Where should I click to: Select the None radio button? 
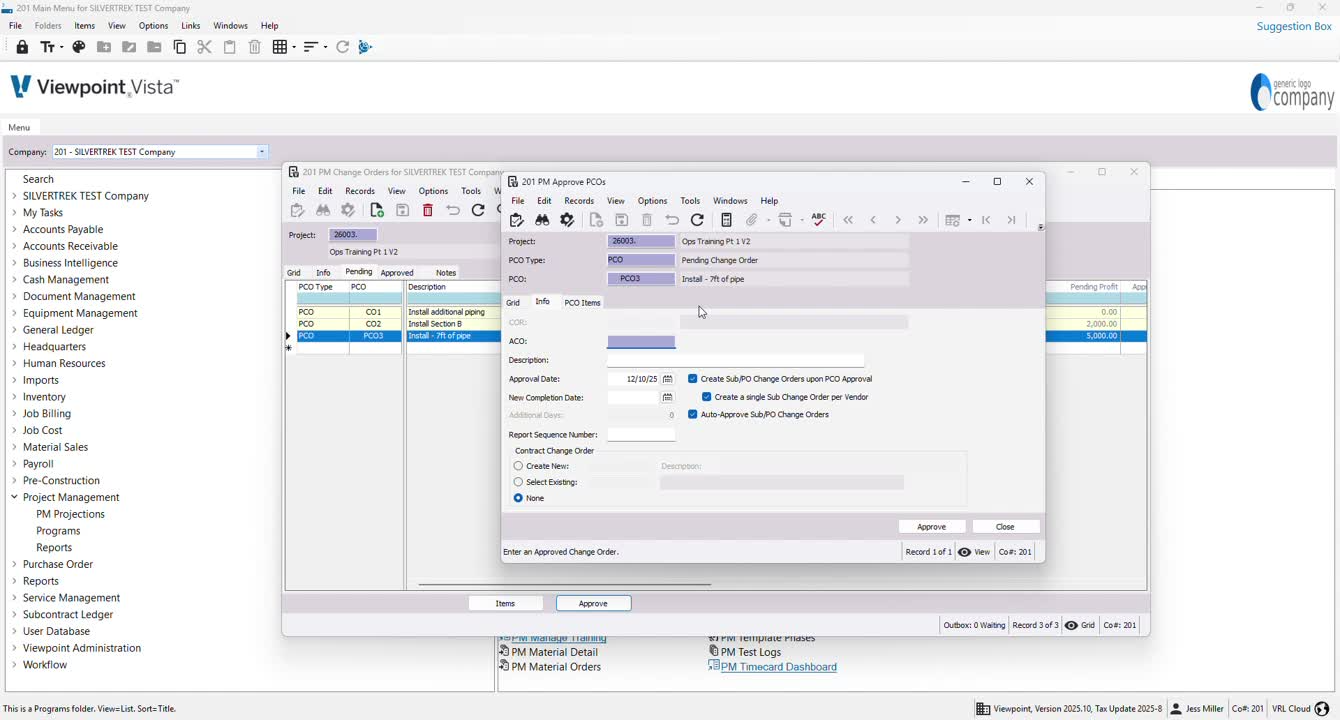click(x=518, y=498)
